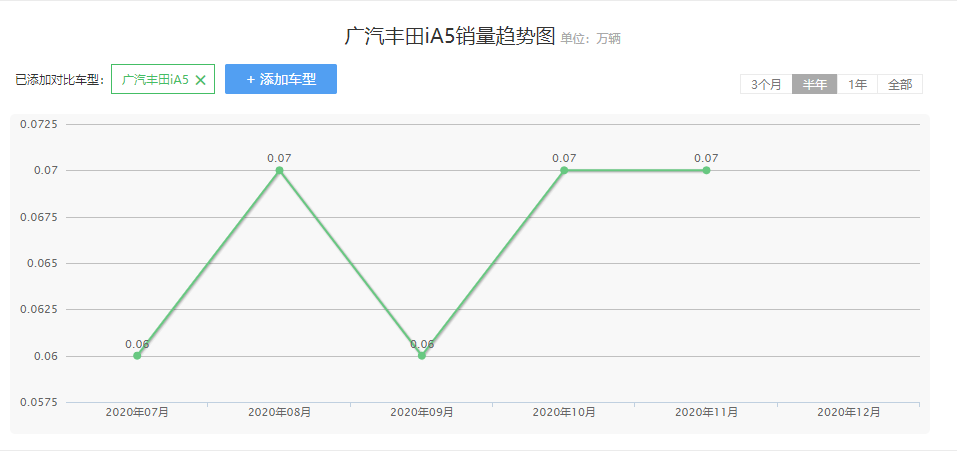The width and height of the screenshot is (957, 451).
Task: Click the 添加车型 button
Action: click(281, 79)
